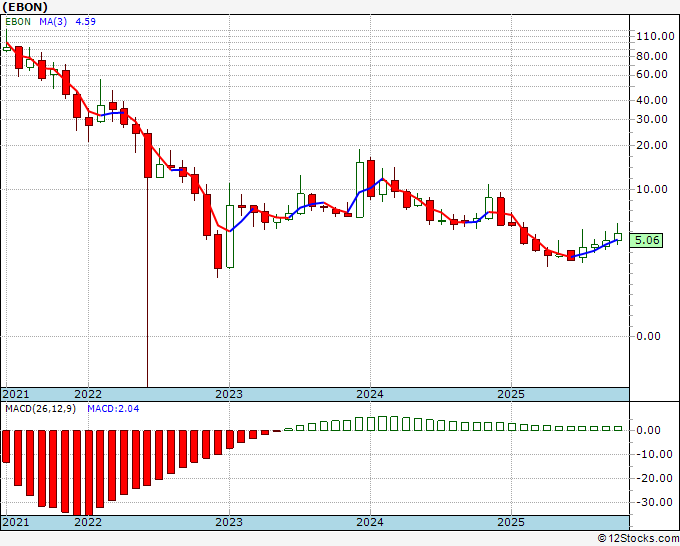Click -20.00 on the MACD axis
The height and width of the screenshot is (546, 680).
click(x=652, y=478)
